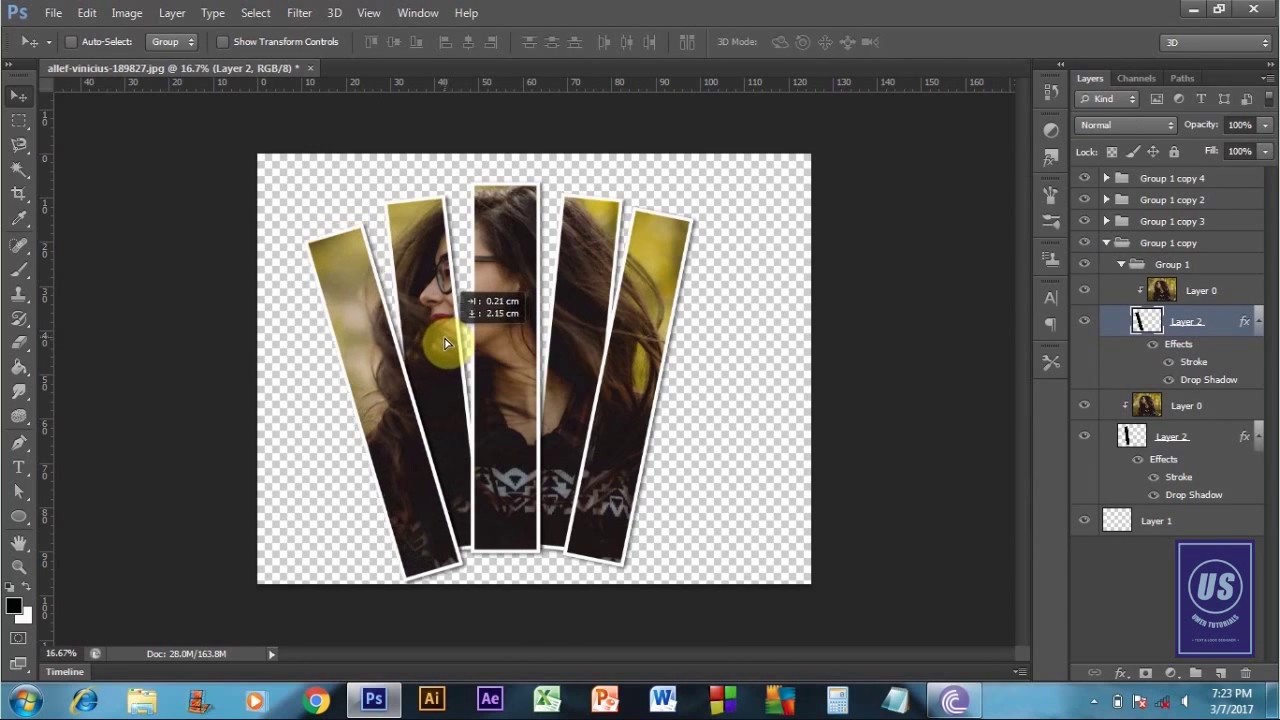
Task: Select the Horizontal Type tool
Action: click(19, 467)
